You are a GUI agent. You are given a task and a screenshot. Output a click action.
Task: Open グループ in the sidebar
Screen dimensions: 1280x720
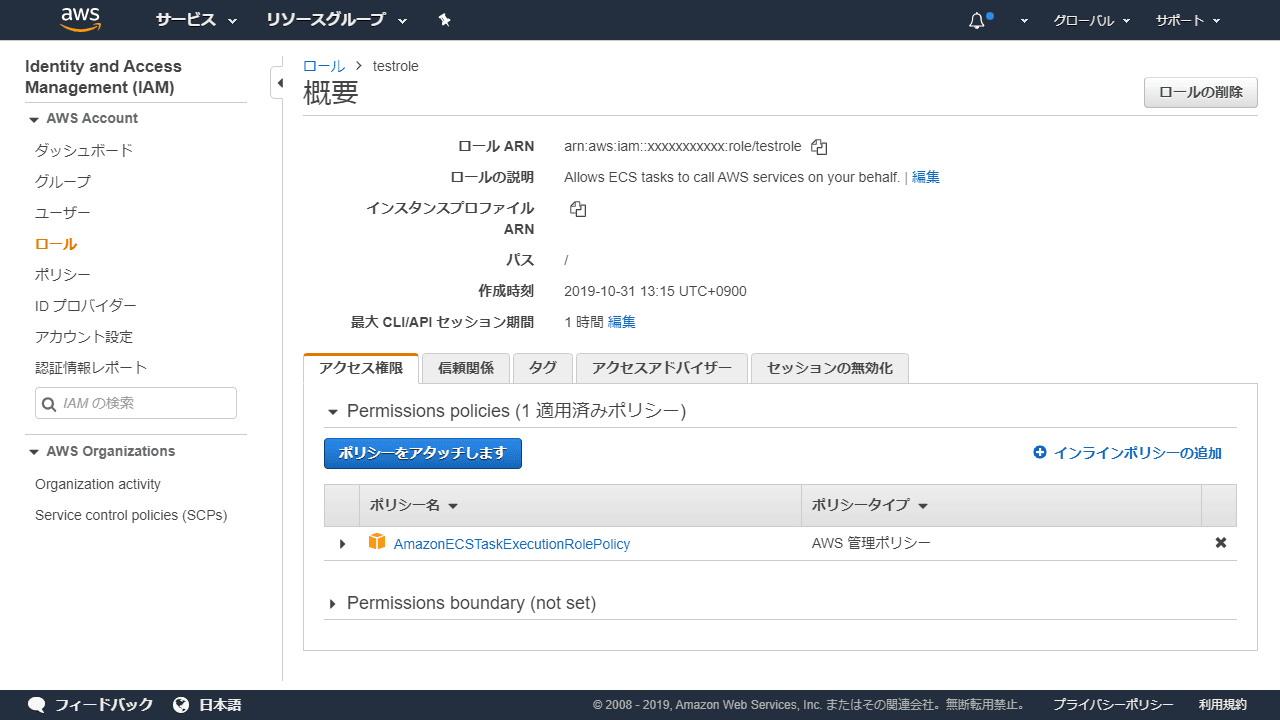(x=63, y=181)
